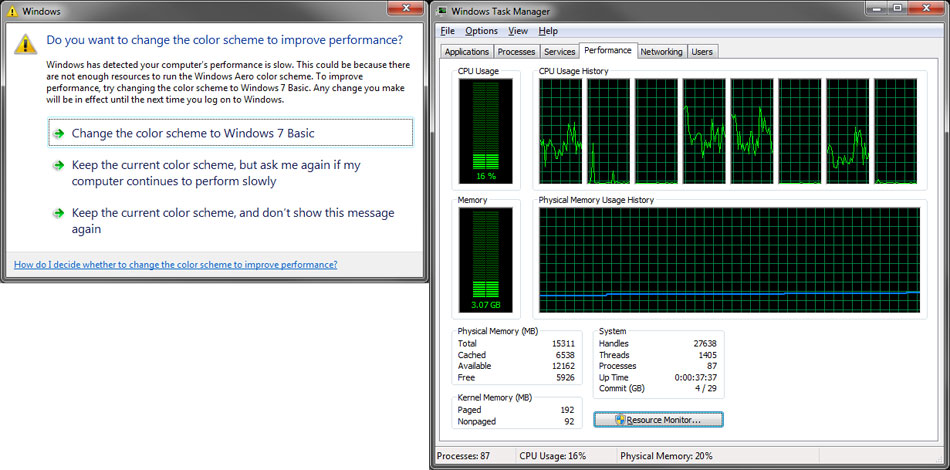Screen dimensions: 950x470
Task: Click the Free memory value 5926
Action: 565,377
